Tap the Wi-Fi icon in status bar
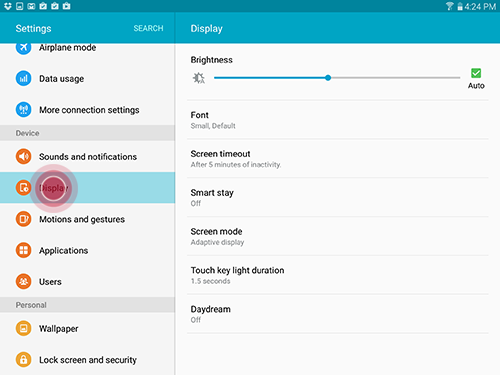 click(449, 6)
